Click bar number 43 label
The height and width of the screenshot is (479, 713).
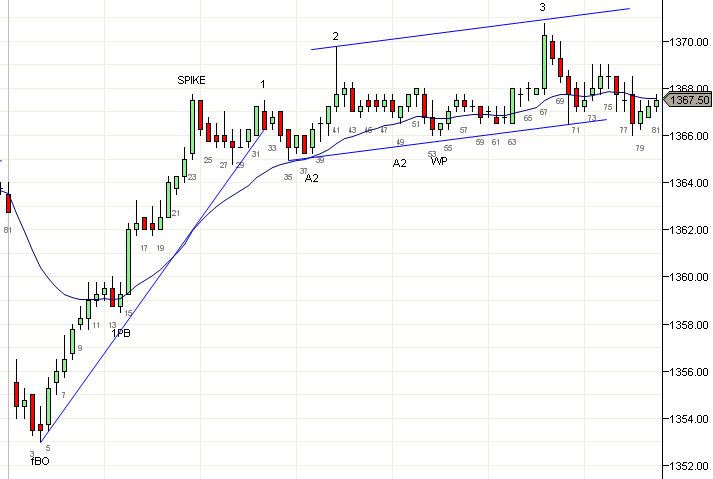352,130
